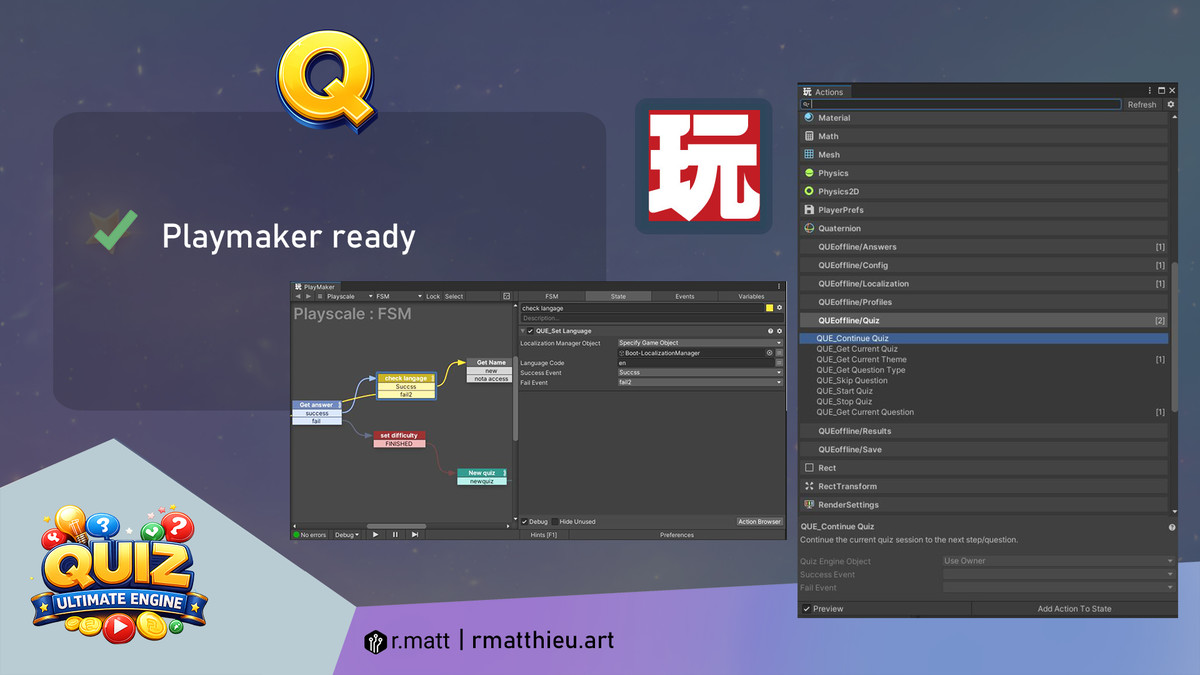Click the yellow state color swatch

click(769, 308)
